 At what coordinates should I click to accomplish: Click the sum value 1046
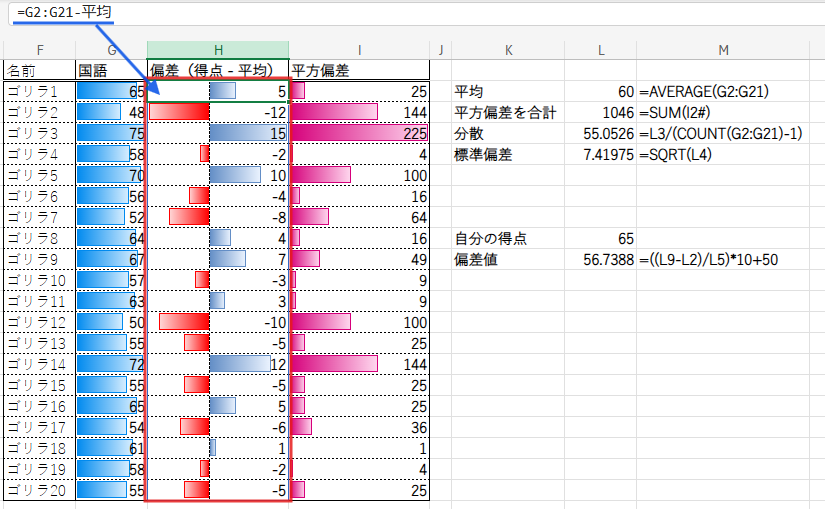coord(601,112)
